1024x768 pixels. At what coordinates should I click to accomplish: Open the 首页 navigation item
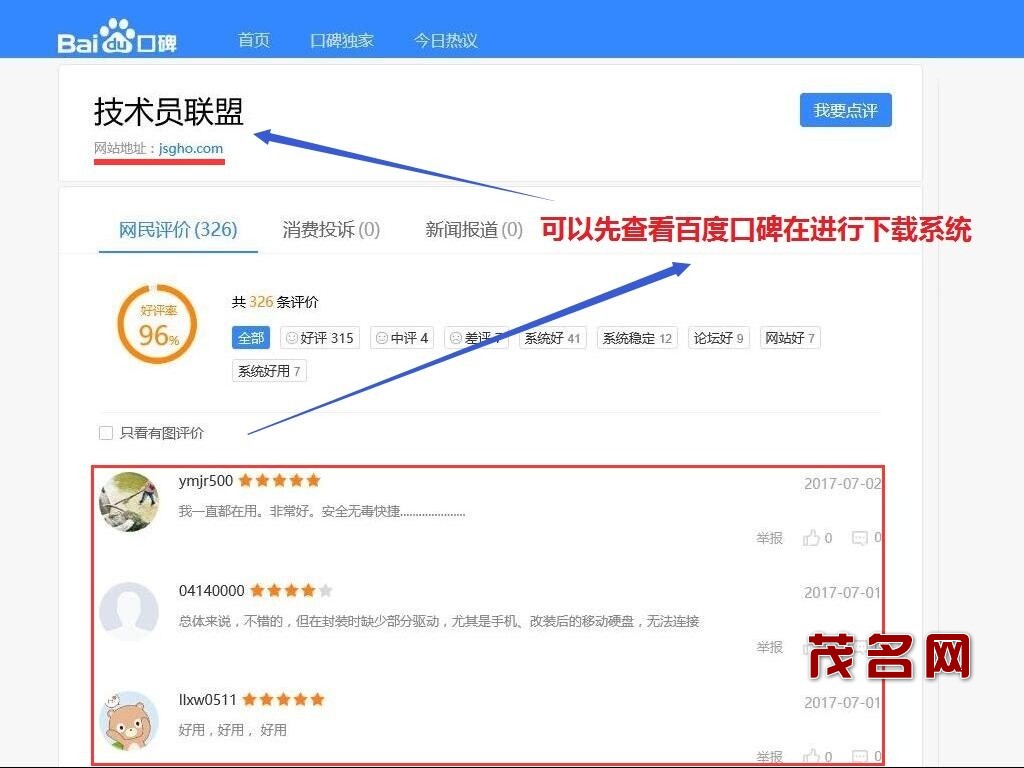[x=253, y=40]
